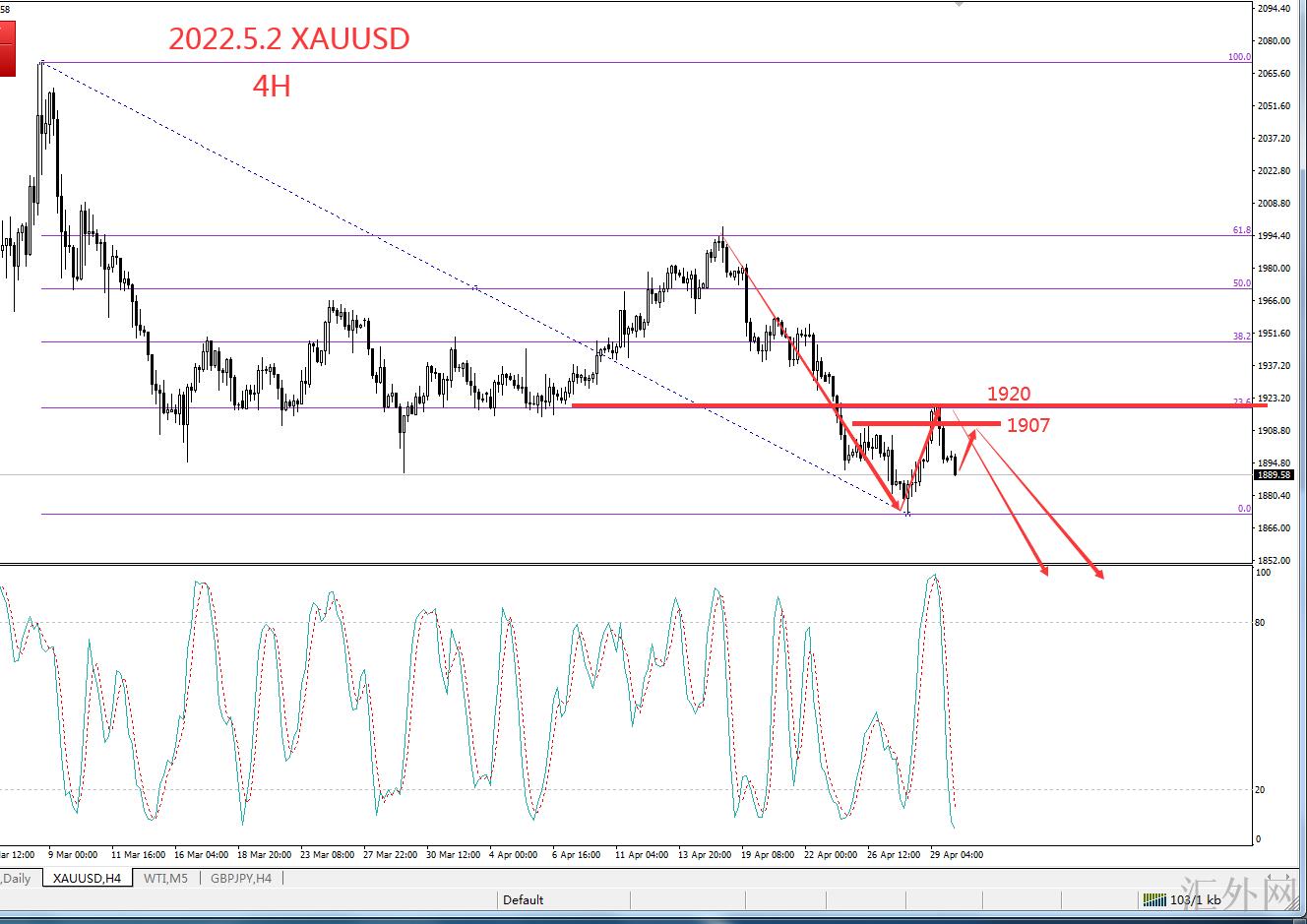This screenshot has height=924, width=1307.
Task: Switch to the XAUUSD,H4 chart tab
Action: tap(87, 878)
